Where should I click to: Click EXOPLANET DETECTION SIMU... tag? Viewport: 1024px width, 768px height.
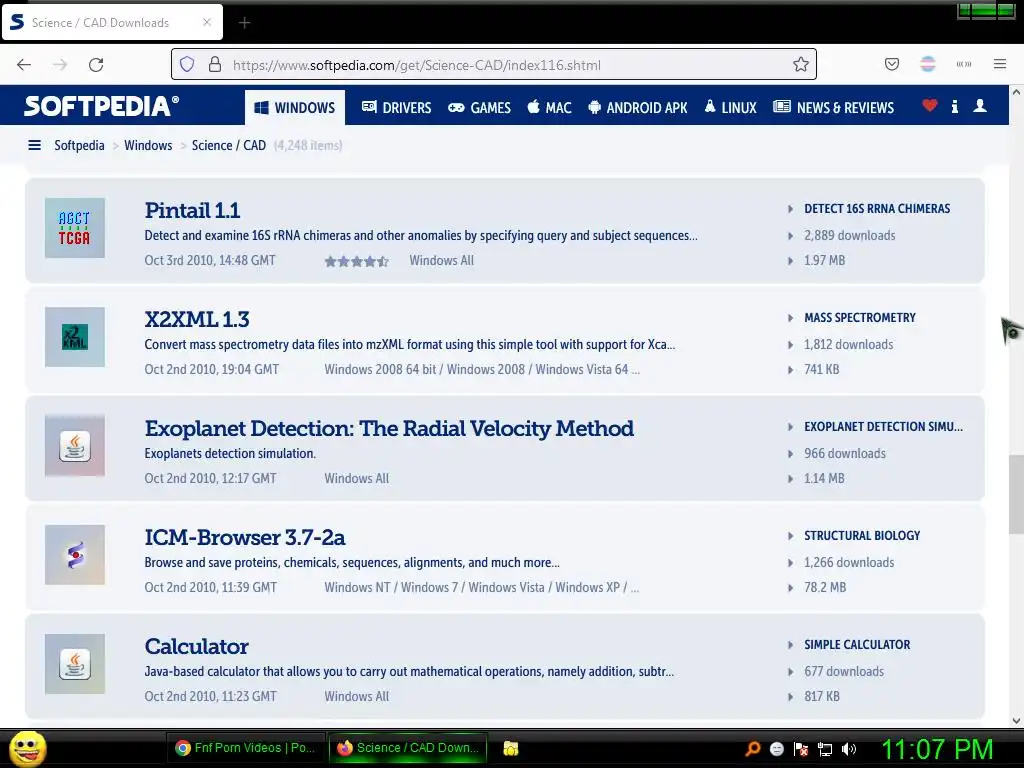pos(884,427)
